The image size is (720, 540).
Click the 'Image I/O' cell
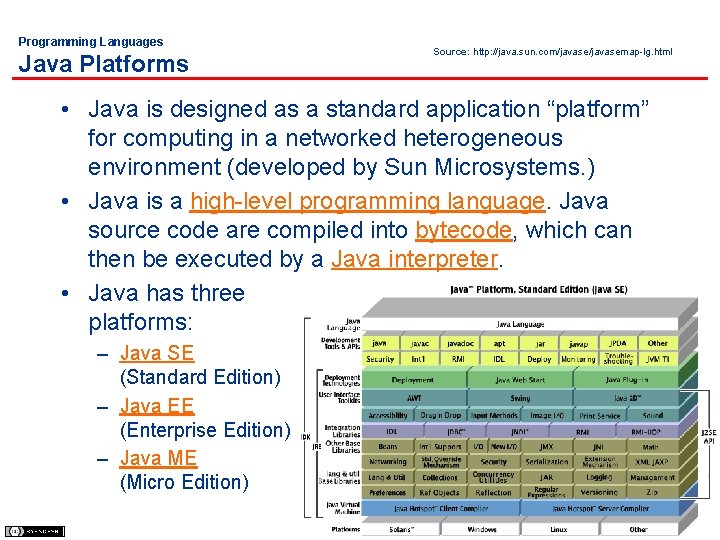pyautogui.click(x=546, y=415)
